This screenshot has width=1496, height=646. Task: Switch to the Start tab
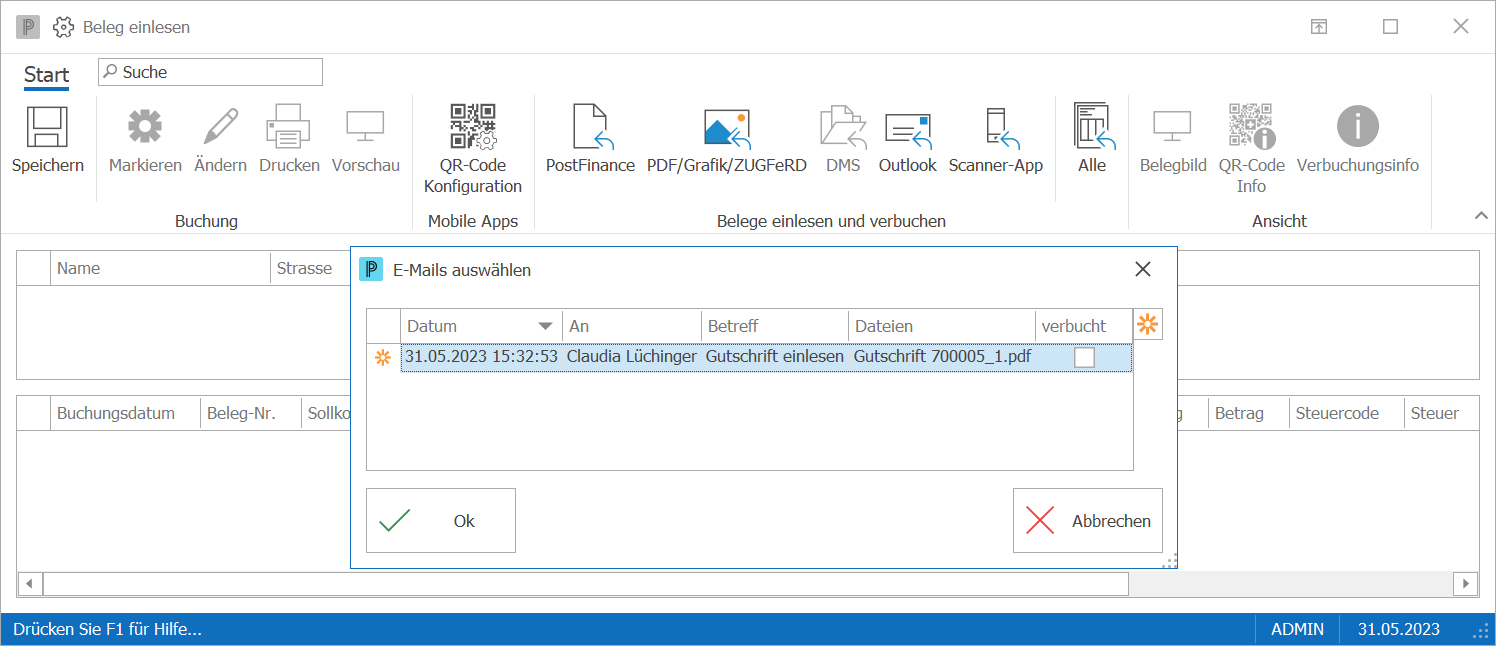click(x=47, y=75)
